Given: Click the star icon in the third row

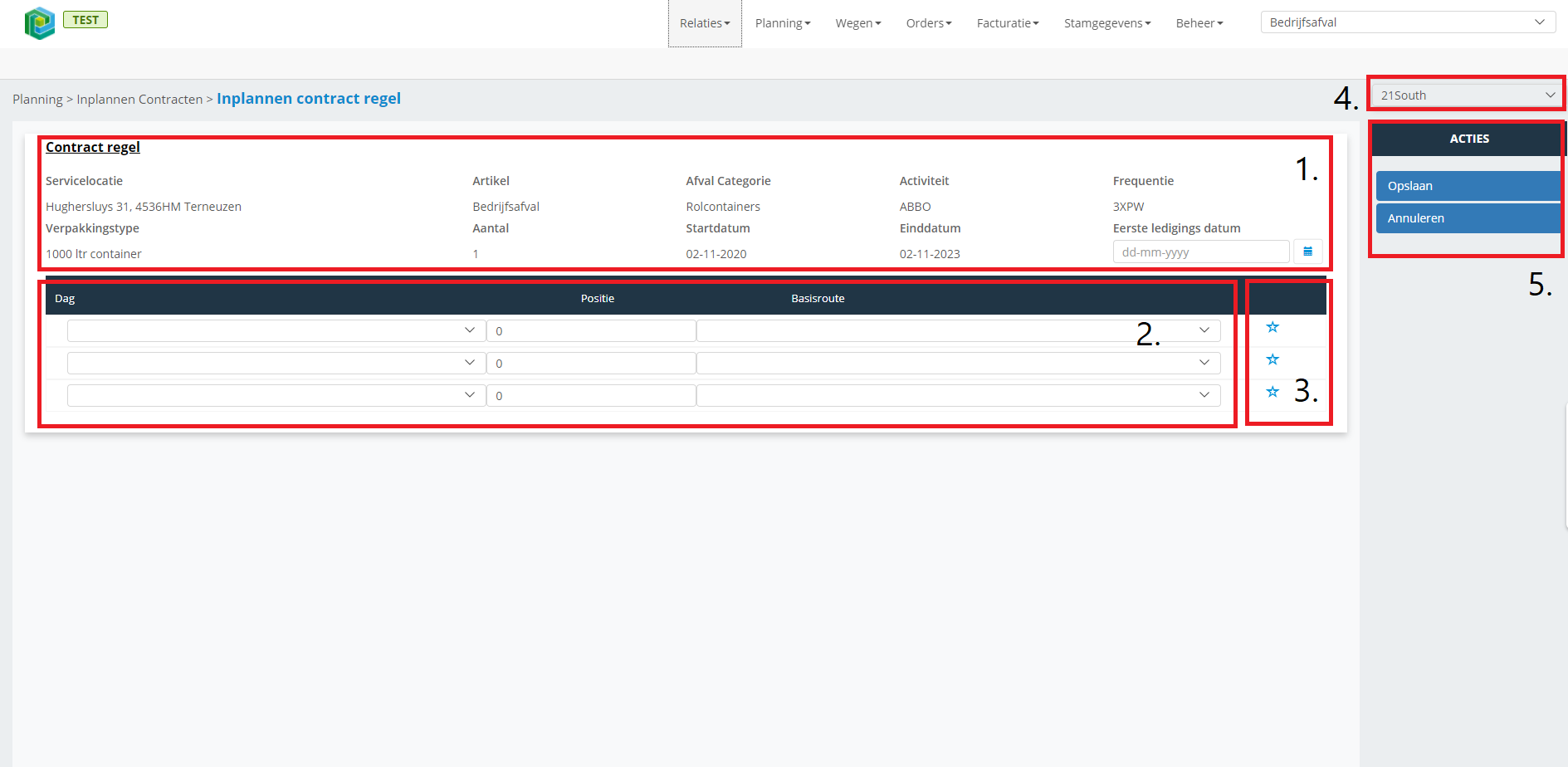Looking at the screenshot, I should point(1272,392).
